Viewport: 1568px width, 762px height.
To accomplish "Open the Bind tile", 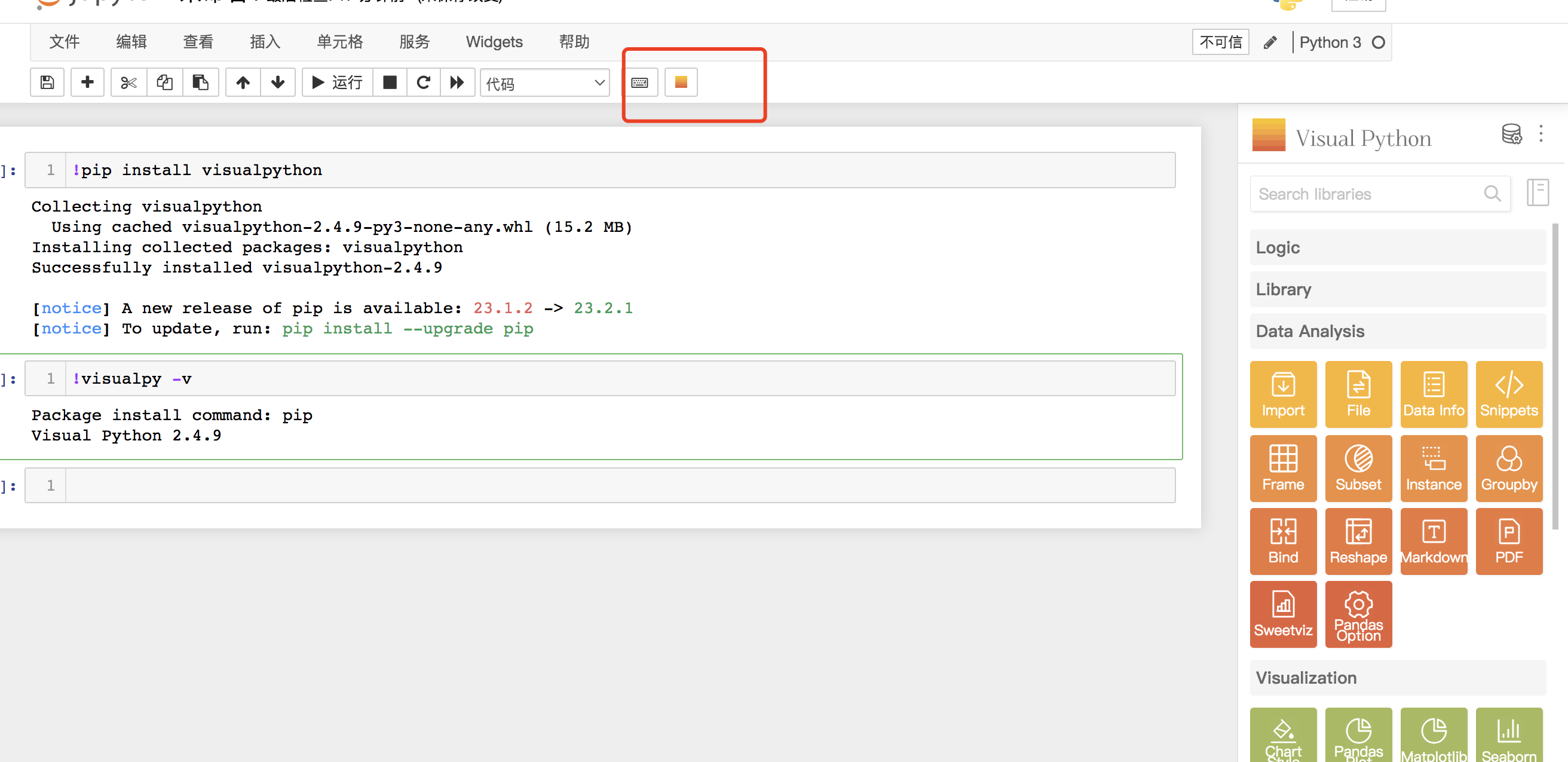I will point(1283,541).
